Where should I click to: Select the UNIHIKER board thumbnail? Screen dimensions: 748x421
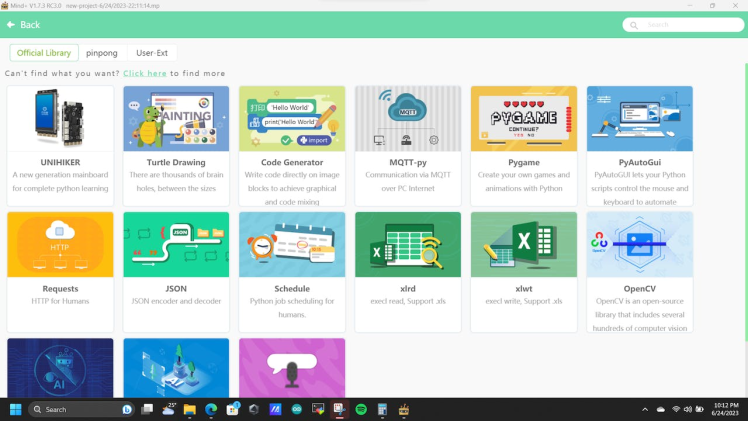pos(60,118)
